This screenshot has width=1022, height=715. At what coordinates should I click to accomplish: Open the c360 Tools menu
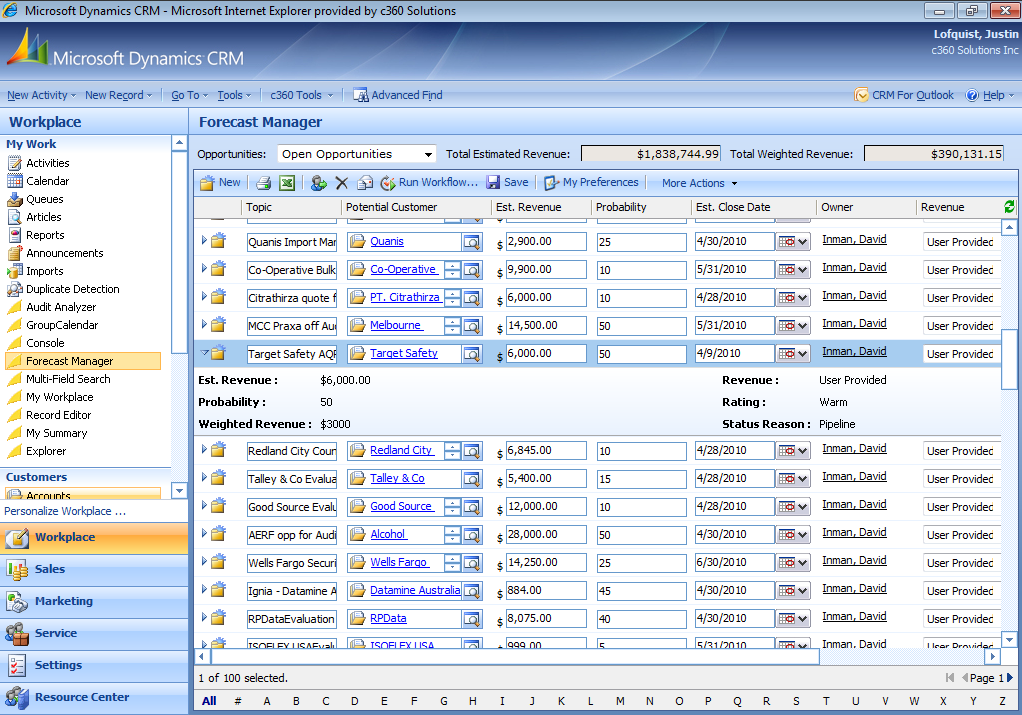pos(301,95)
